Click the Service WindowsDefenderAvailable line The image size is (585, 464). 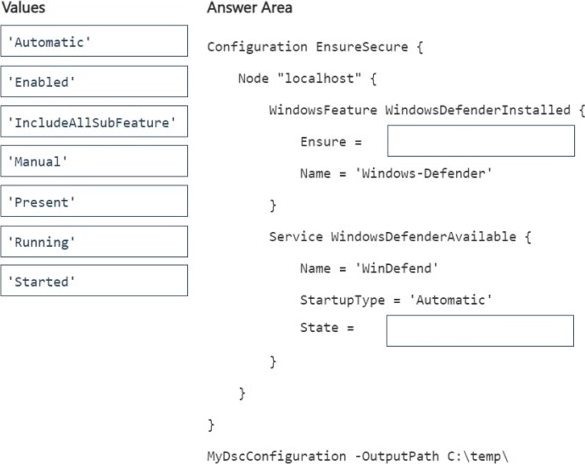400,236
